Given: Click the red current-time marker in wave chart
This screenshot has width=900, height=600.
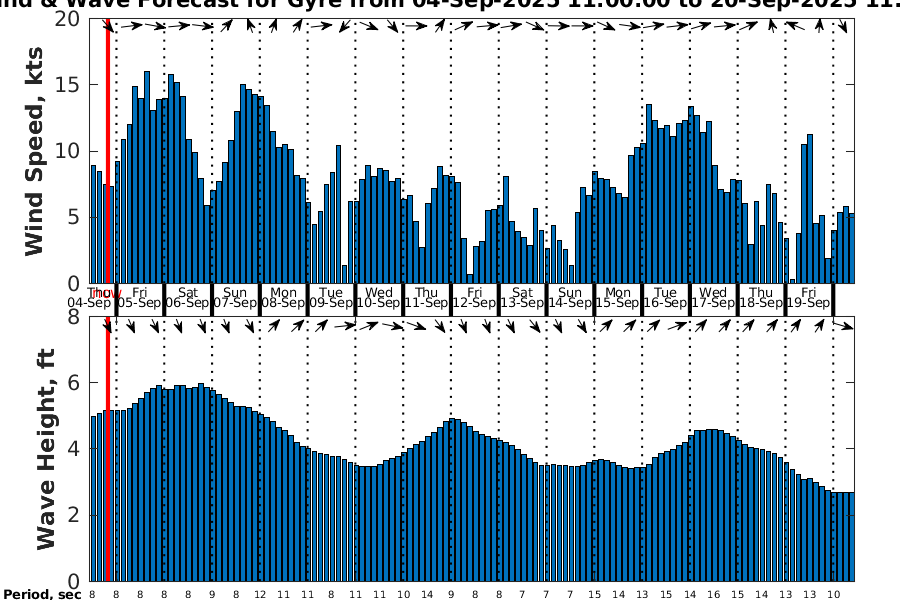Looking at the screenshot, I should (x=107, y=448).
